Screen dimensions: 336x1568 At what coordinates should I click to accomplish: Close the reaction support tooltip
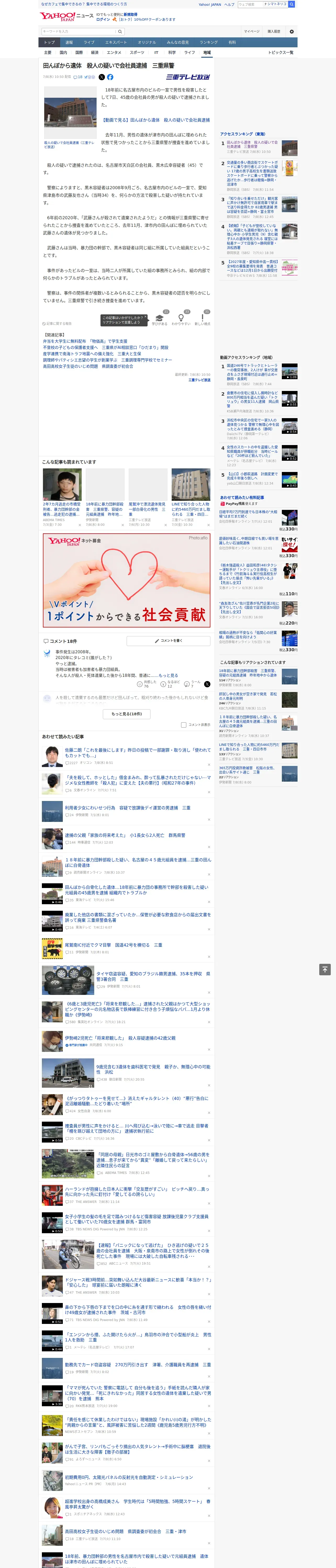146,316
